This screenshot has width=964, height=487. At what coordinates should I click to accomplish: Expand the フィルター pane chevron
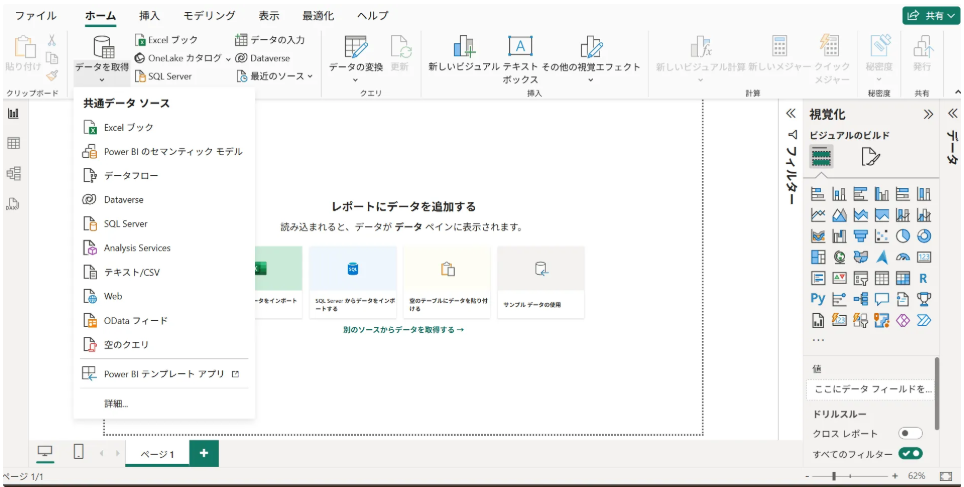pos(791,114)
